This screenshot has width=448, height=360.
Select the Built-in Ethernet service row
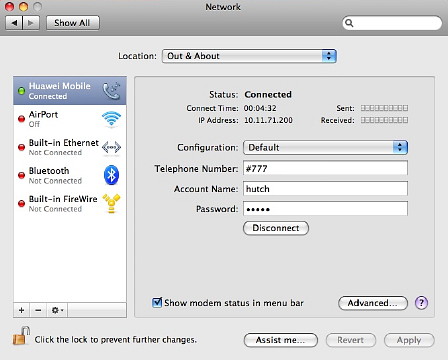click(x=70, y=147)
